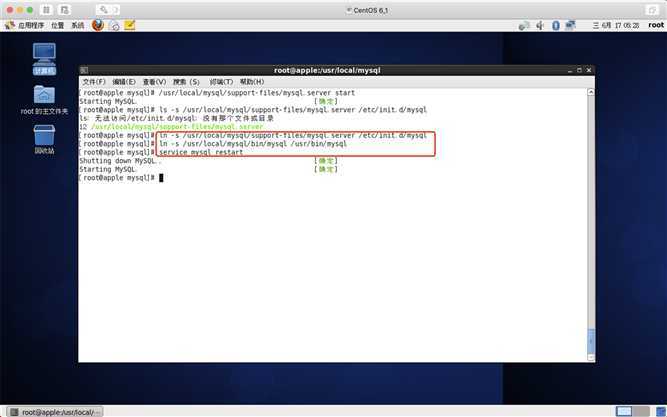This screenshot has height=417, width=667.
Task: Click the network connection tray icon
Action: (x=570, y=26)
